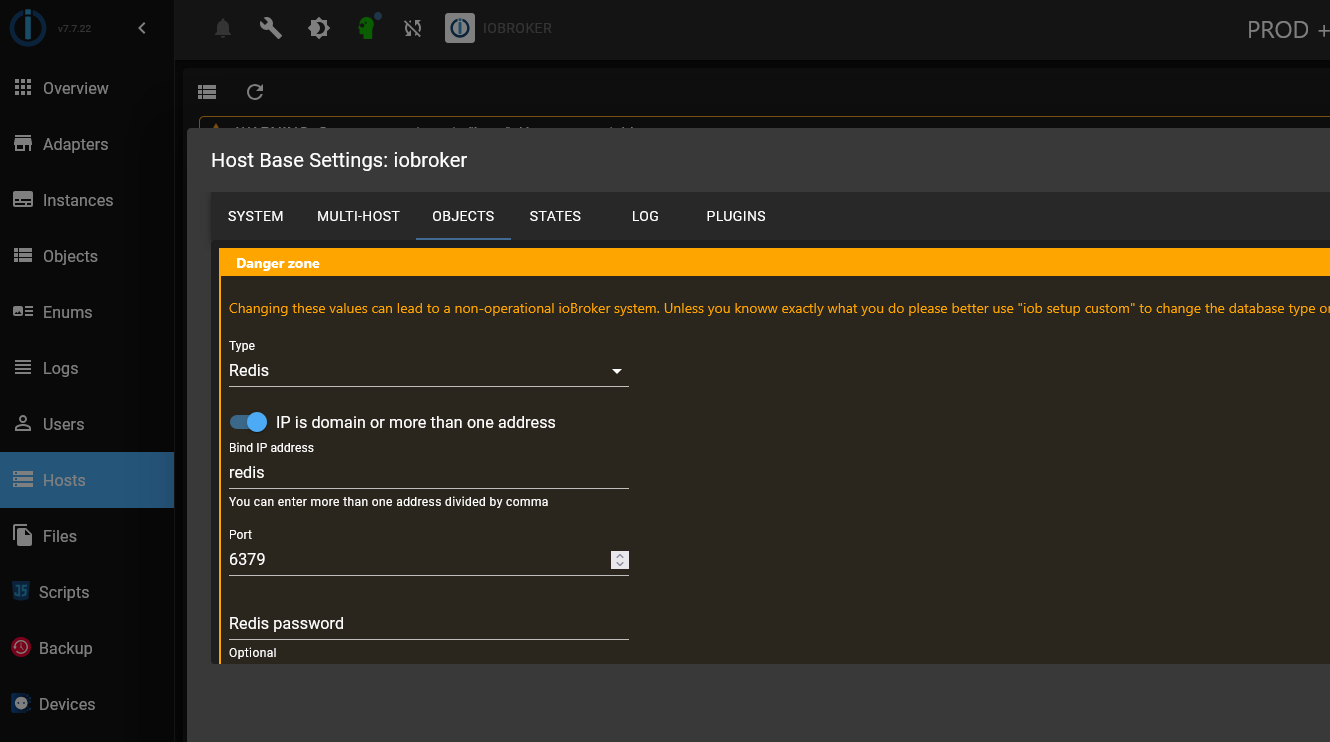Toggle the theme brightness icon
The height and width of the screenshot is (742, 1330).
(x=319, y=29)
